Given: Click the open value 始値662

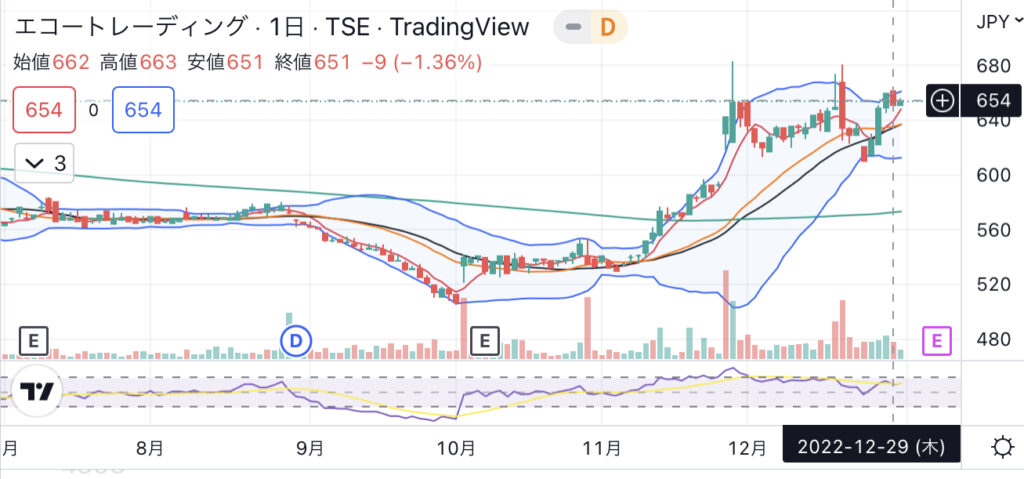Looking at the screenshot, I should click(x=51, y=63).
